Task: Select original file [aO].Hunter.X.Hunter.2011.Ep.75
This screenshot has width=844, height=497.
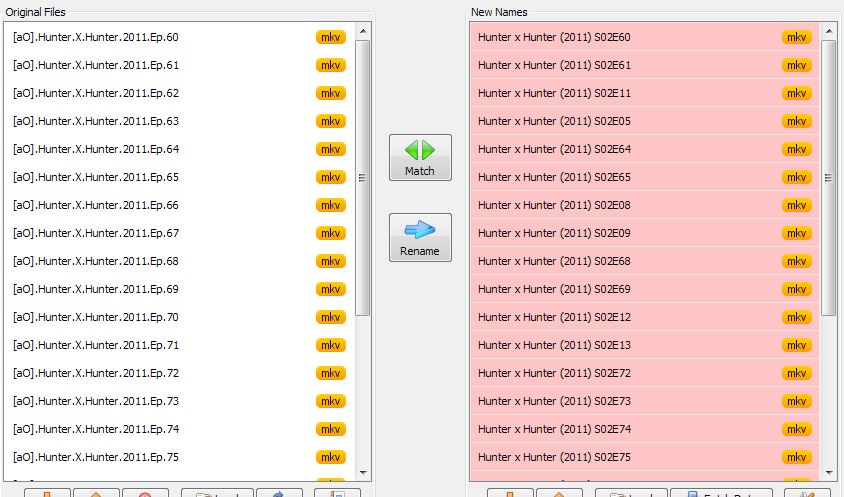Action: pyautogui.click(x=179, y=457)
